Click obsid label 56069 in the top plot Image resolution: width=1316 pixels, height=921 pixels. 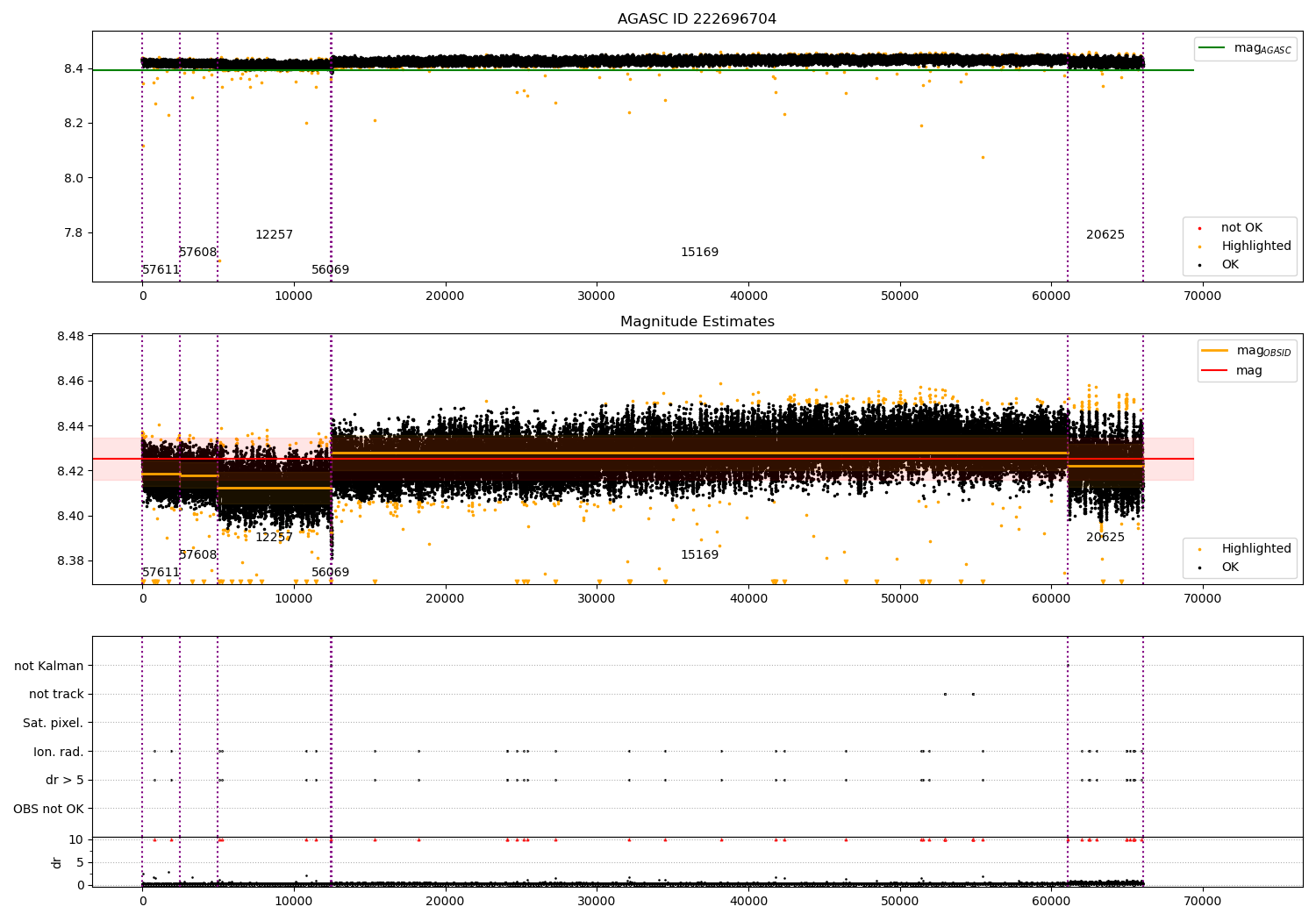click(330, 270)
